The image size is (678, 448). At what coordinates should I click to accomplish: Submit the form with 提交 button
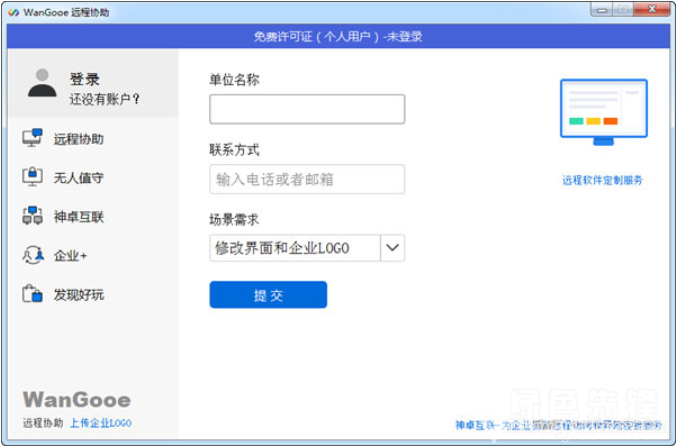[268, 295]
